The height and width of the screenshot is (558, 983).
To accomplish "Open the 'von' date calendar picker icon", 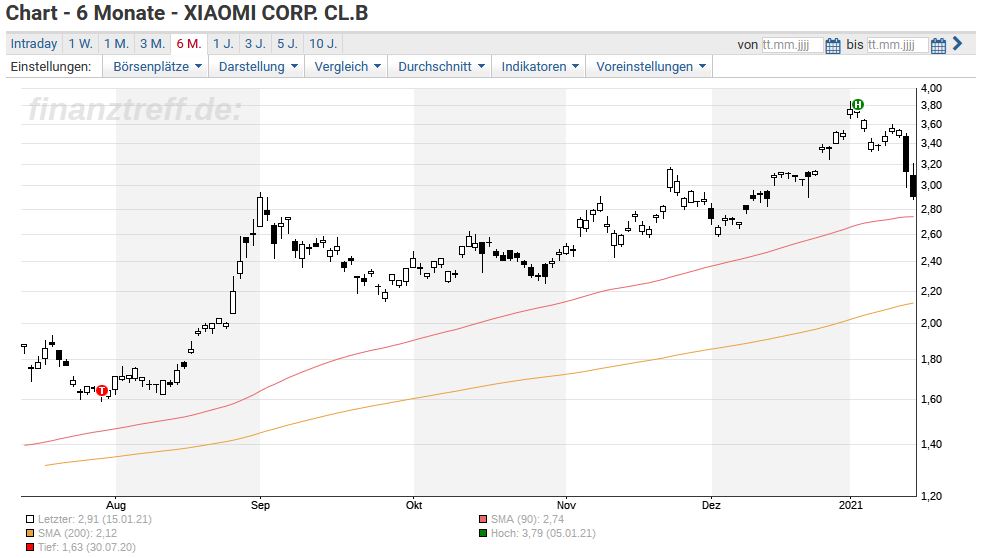I will 833,45.
